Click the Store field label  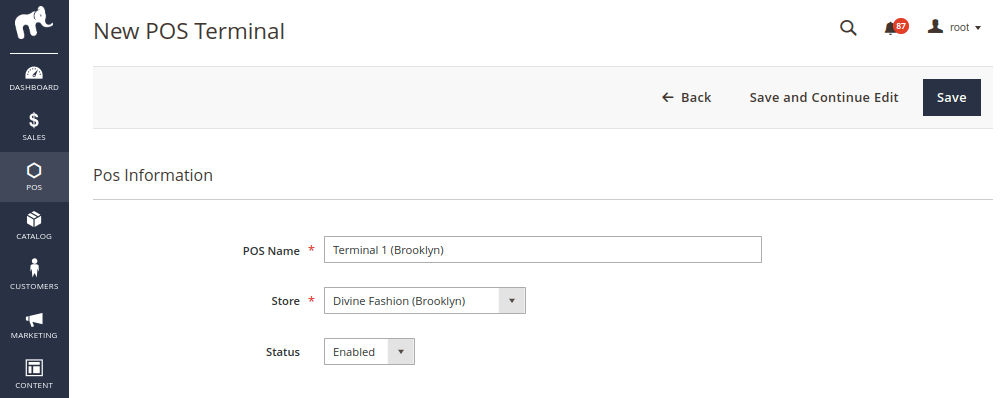285,301
